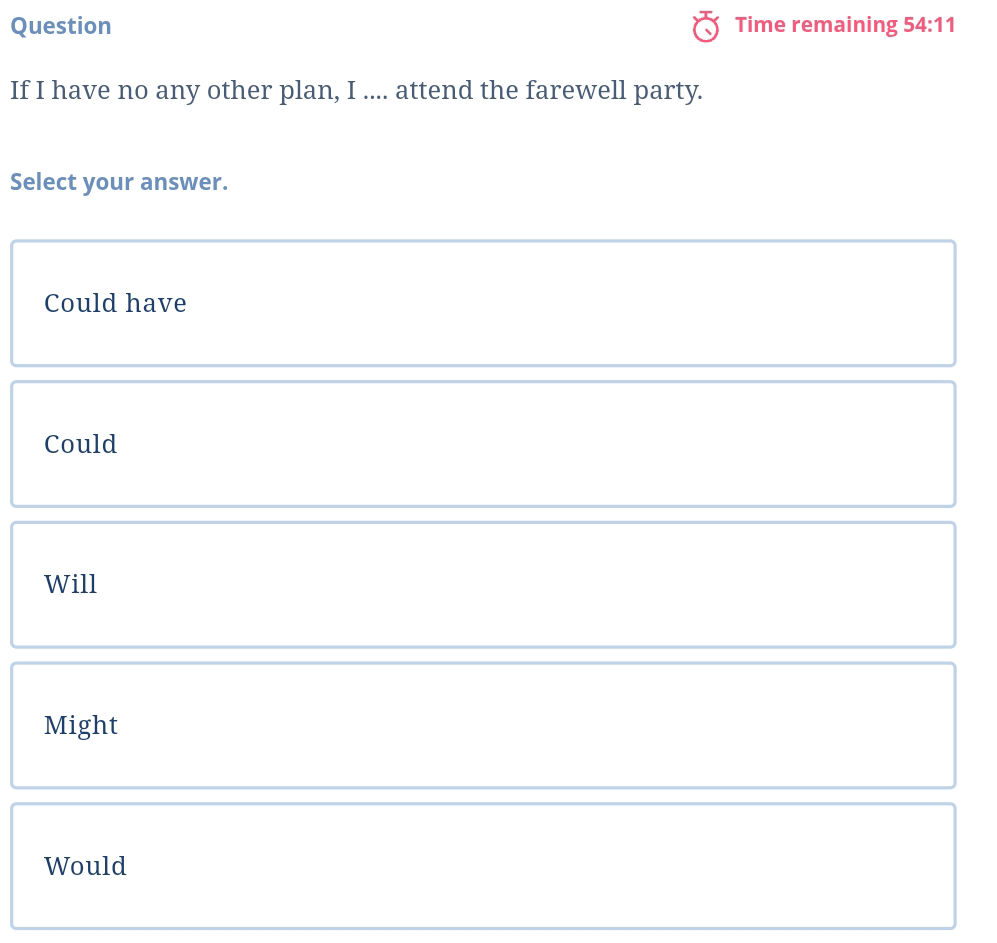Pick "Would" as the answer
Screen dimensions: 997x943
(x=483, y=866)
